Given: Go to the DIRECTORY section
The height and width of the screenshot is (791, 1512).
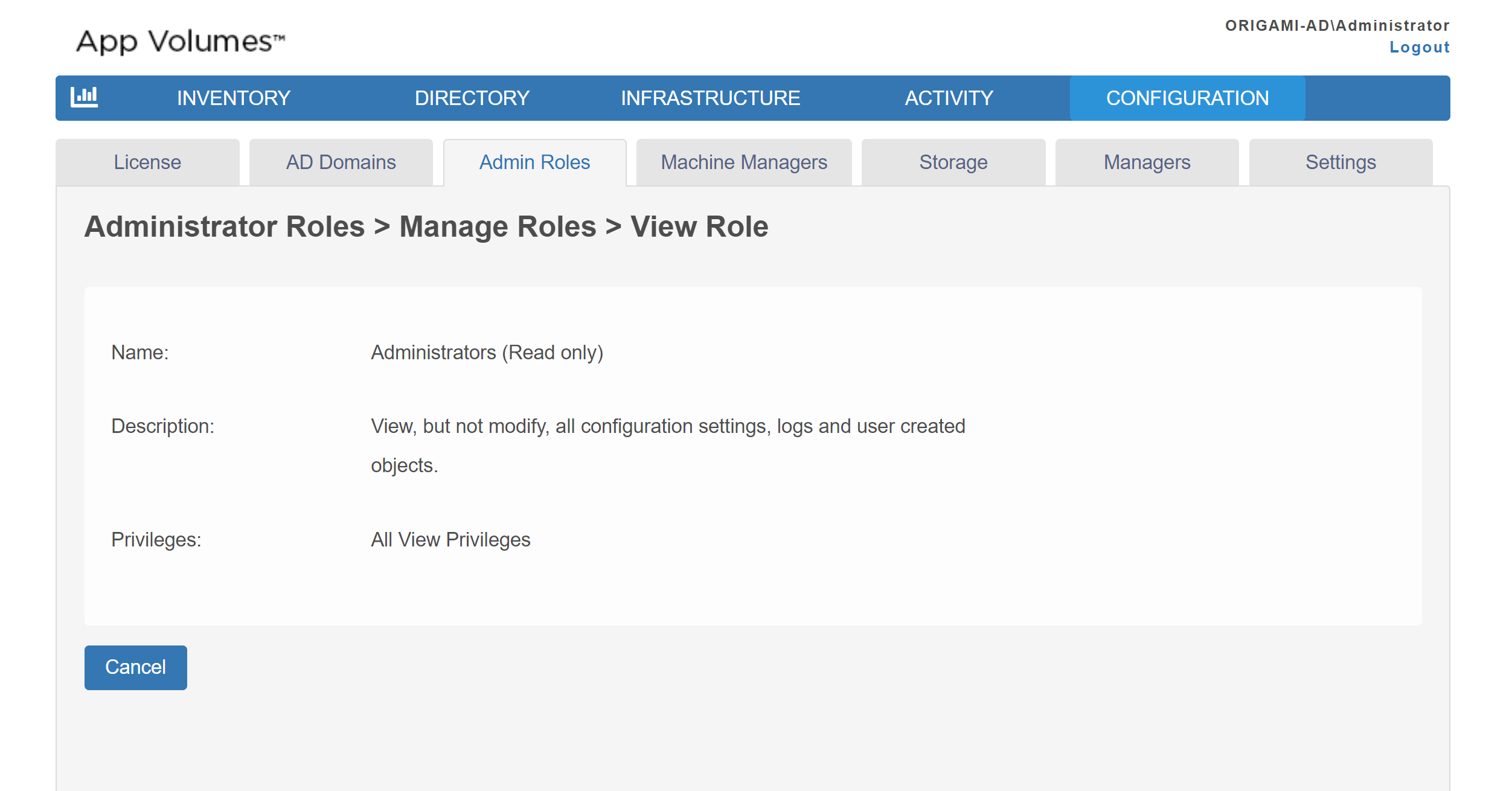Looking at the screenshot, I should (x=472, y=98).
